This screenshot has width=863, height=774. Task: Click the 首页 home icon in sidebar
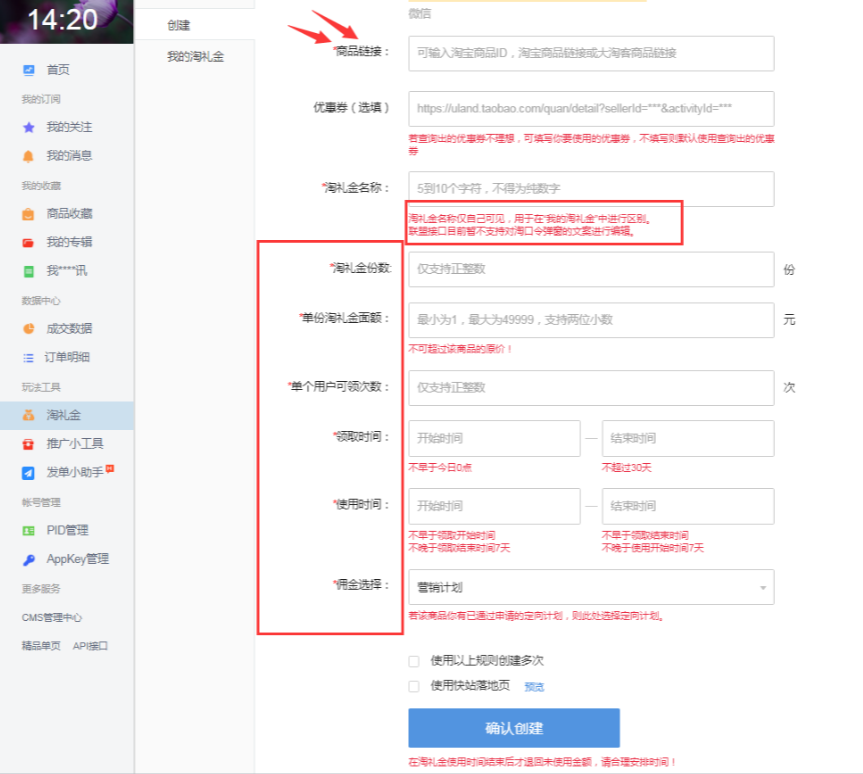28,70
